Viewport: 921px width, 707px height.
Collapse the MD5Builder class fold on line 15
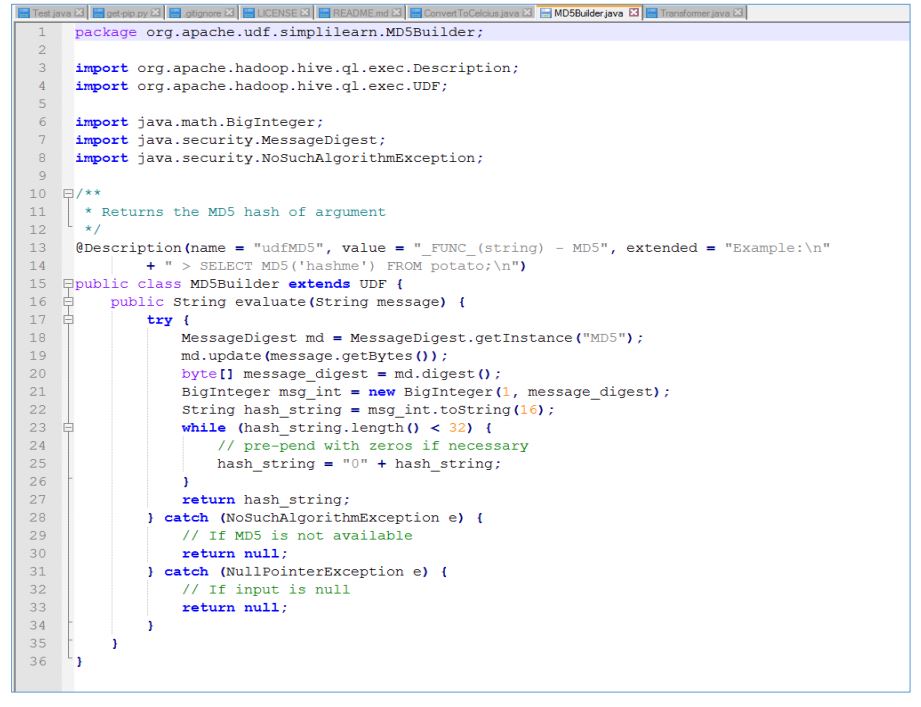(68, 284)
